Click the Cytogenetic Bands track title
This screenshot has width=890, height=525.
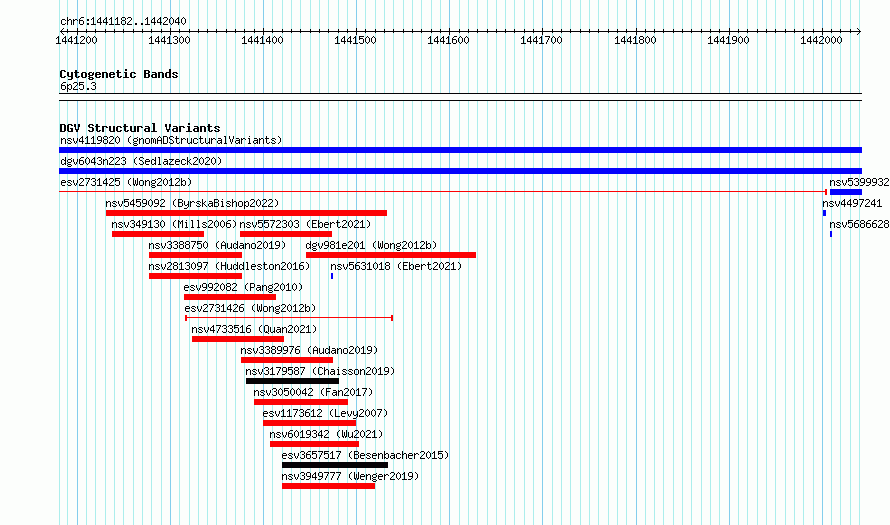tap(119, 74)
